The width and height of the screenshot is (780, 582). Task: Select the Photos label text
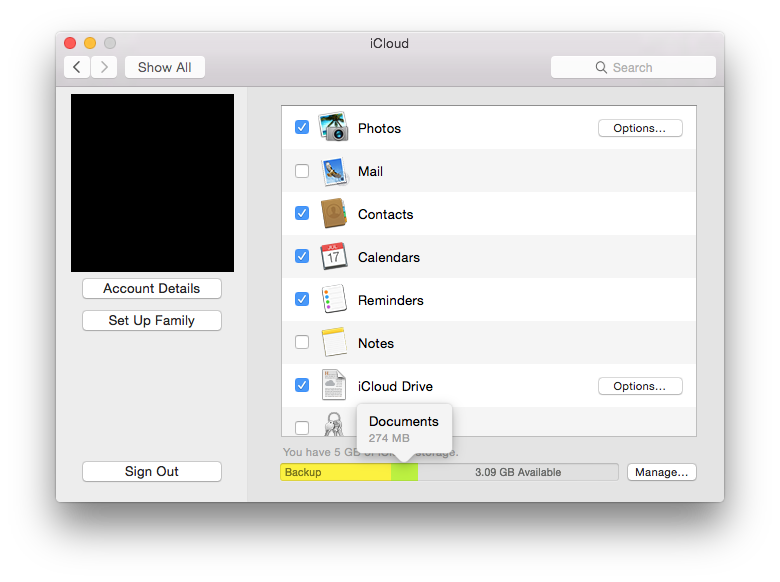pyautogui.click(x=380, y=128)
